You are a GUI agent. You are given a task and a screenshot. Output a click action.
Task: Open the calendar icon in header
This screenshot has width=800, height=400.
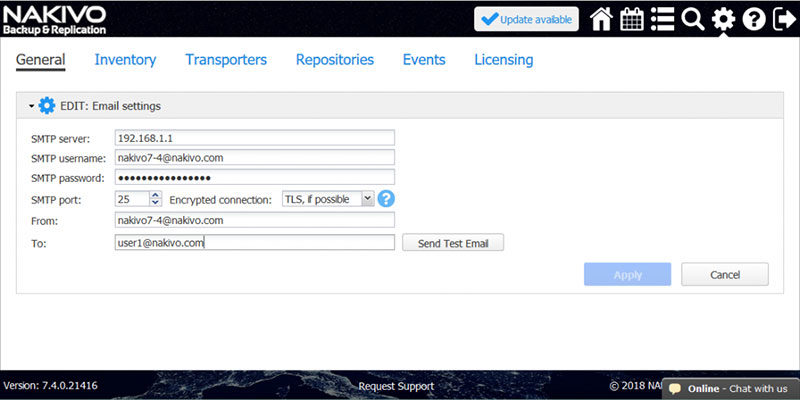pos(632,19)
